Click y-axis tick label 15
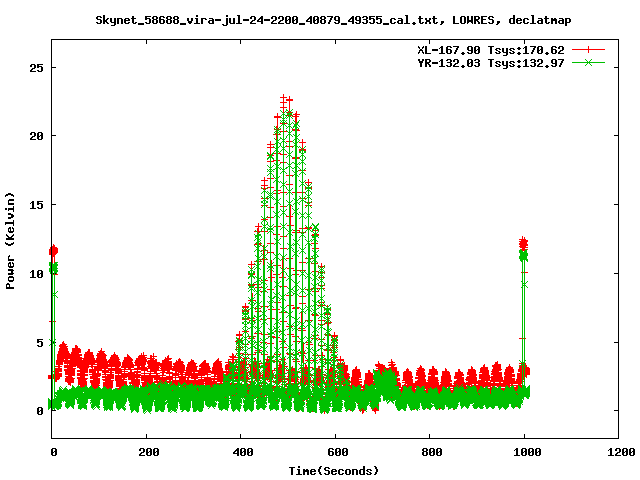The image size is (640, 480). 36,205
